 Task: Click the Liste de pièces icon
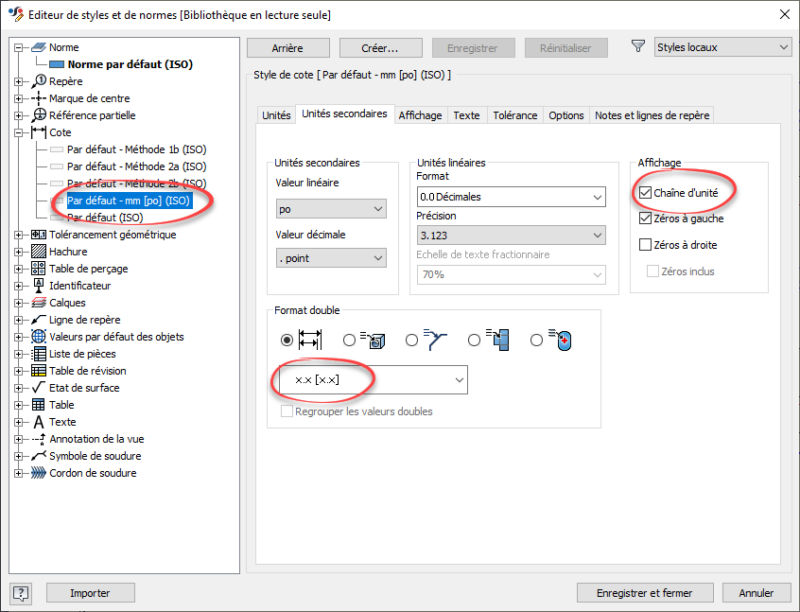coord(39,354)
